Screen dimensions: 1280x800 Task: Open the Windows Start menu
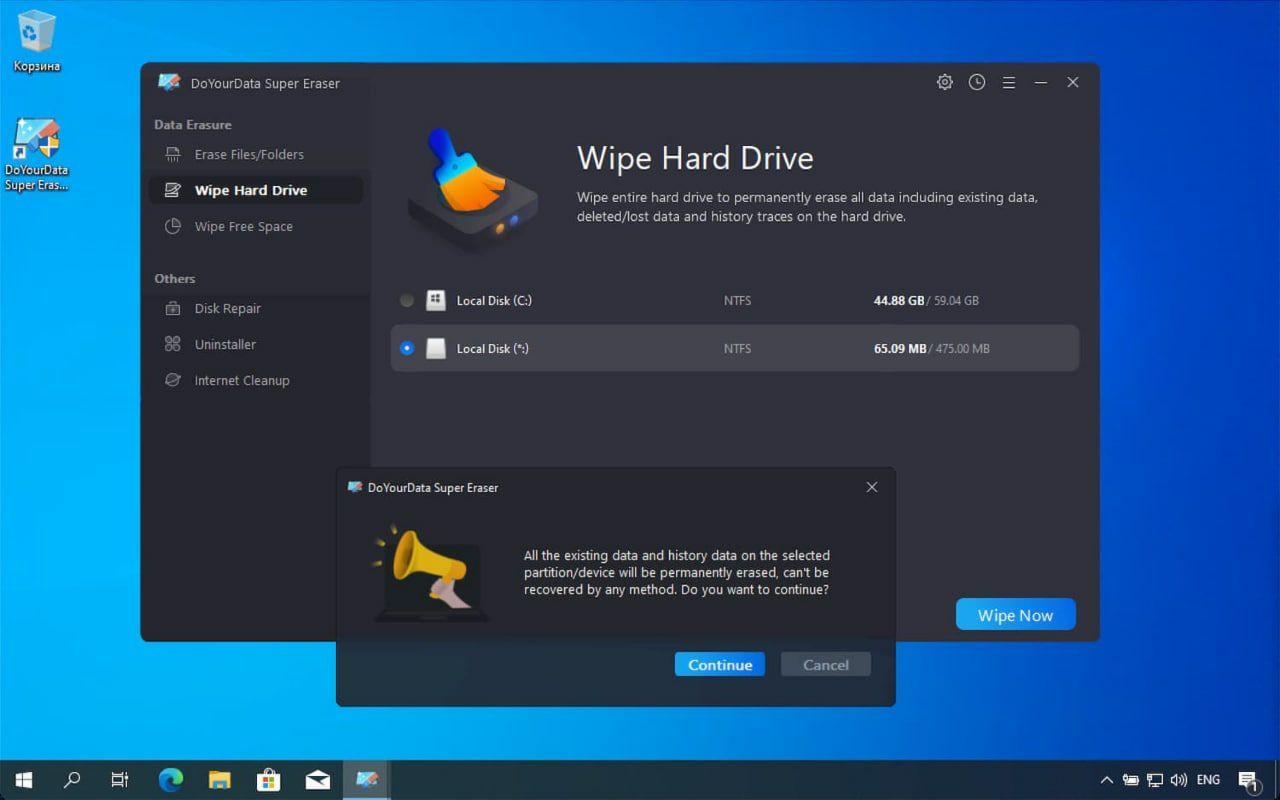pos(24,780)
